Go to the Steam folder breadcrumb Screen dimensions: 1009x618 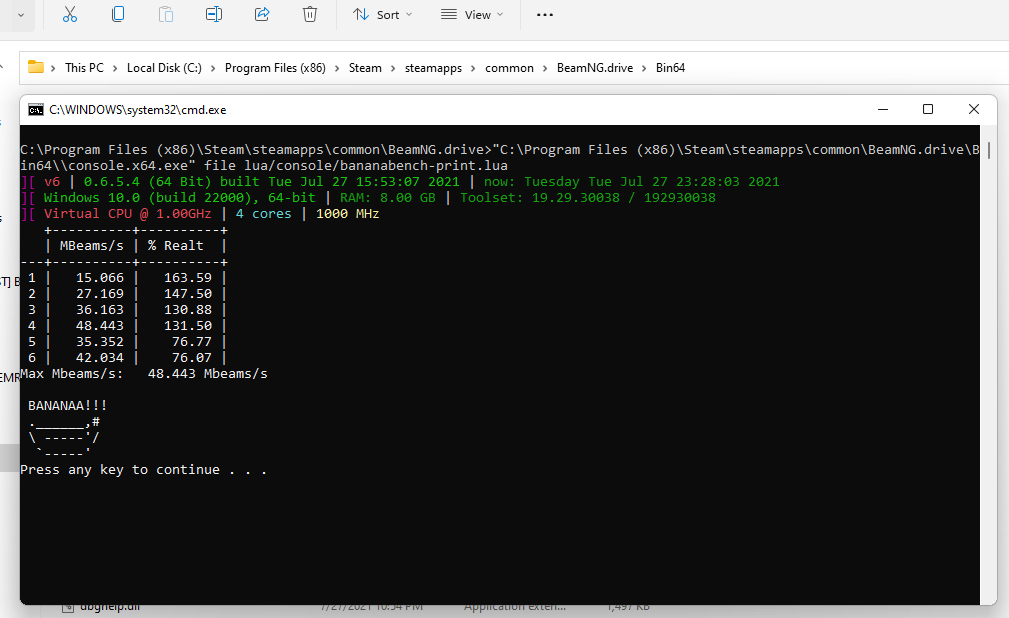pos(365,68)
